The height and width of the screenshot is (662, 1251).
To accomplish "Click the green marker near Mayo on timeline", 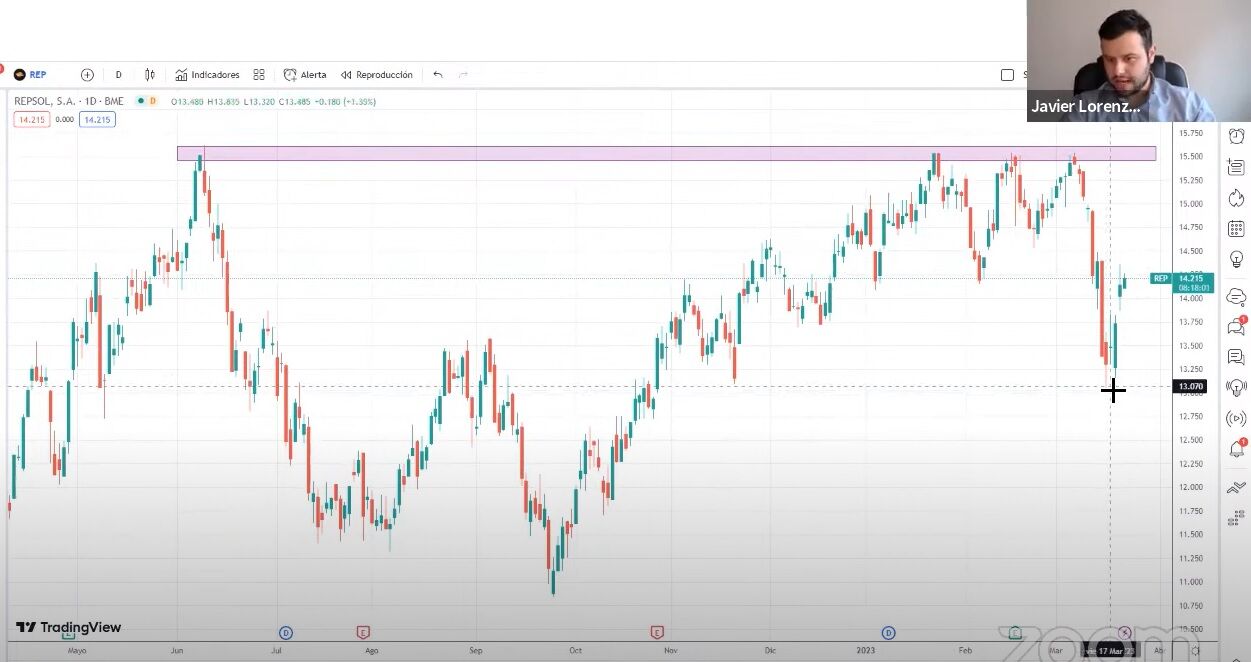I will click(x=68, y=632).
